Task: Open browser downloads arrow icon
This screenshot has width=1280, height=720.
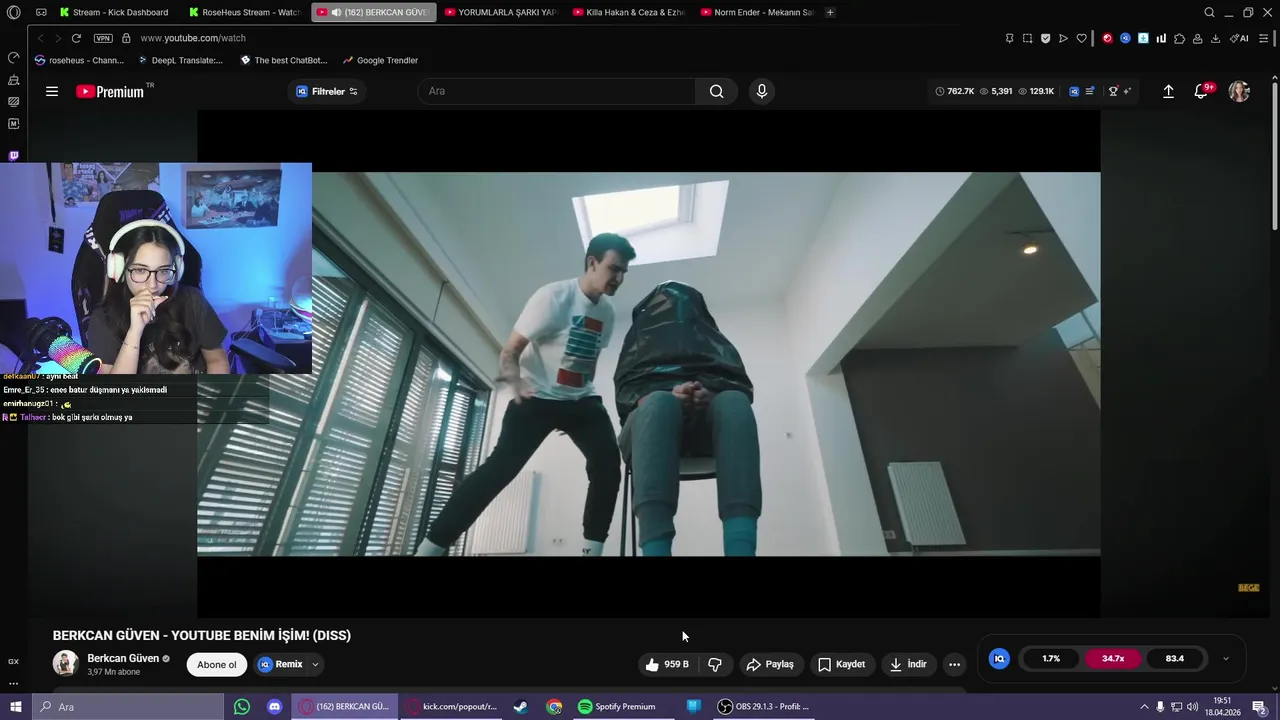Action: 1215,38
